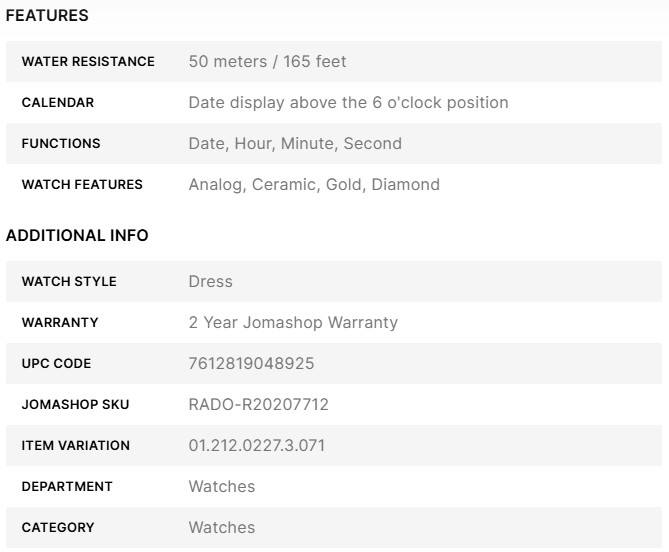Viewport: 669px width, 552px height.
Task: Click the Date, Hour, Minute, Second value
Action: pos(295,144)
